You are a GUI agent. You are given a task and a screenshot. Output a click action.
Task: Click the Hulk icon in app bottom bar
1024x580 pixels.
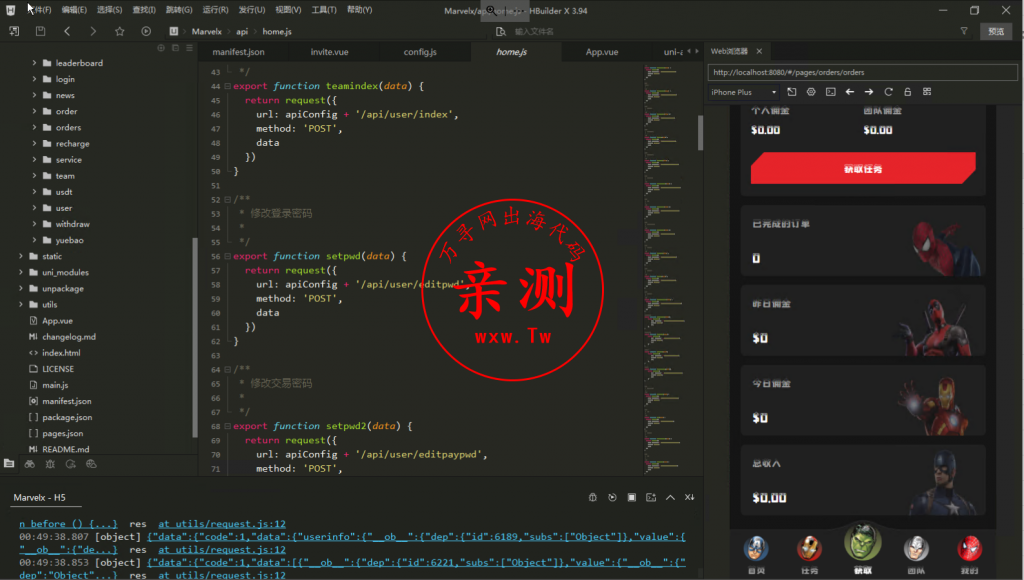(x=862, y=543)
